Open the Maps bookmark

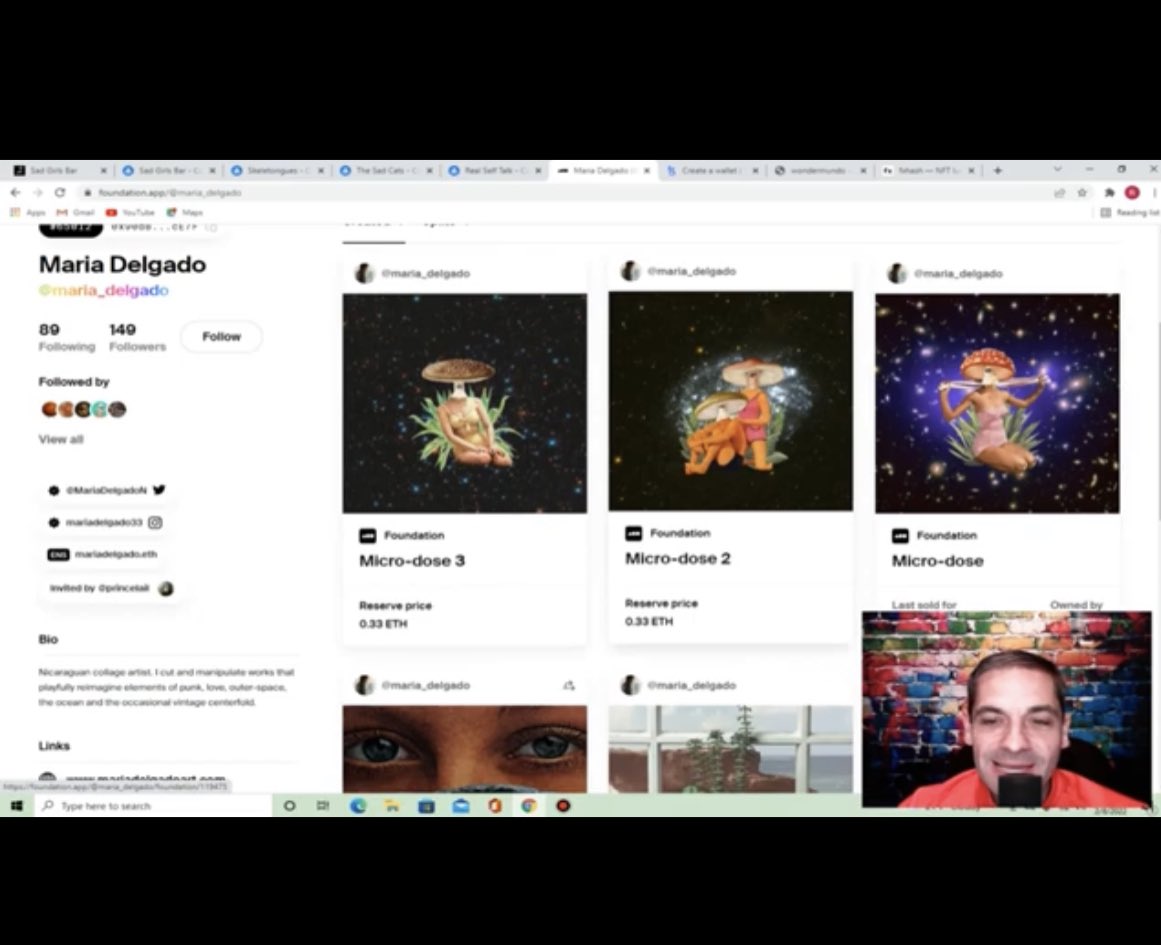(184, 213)
